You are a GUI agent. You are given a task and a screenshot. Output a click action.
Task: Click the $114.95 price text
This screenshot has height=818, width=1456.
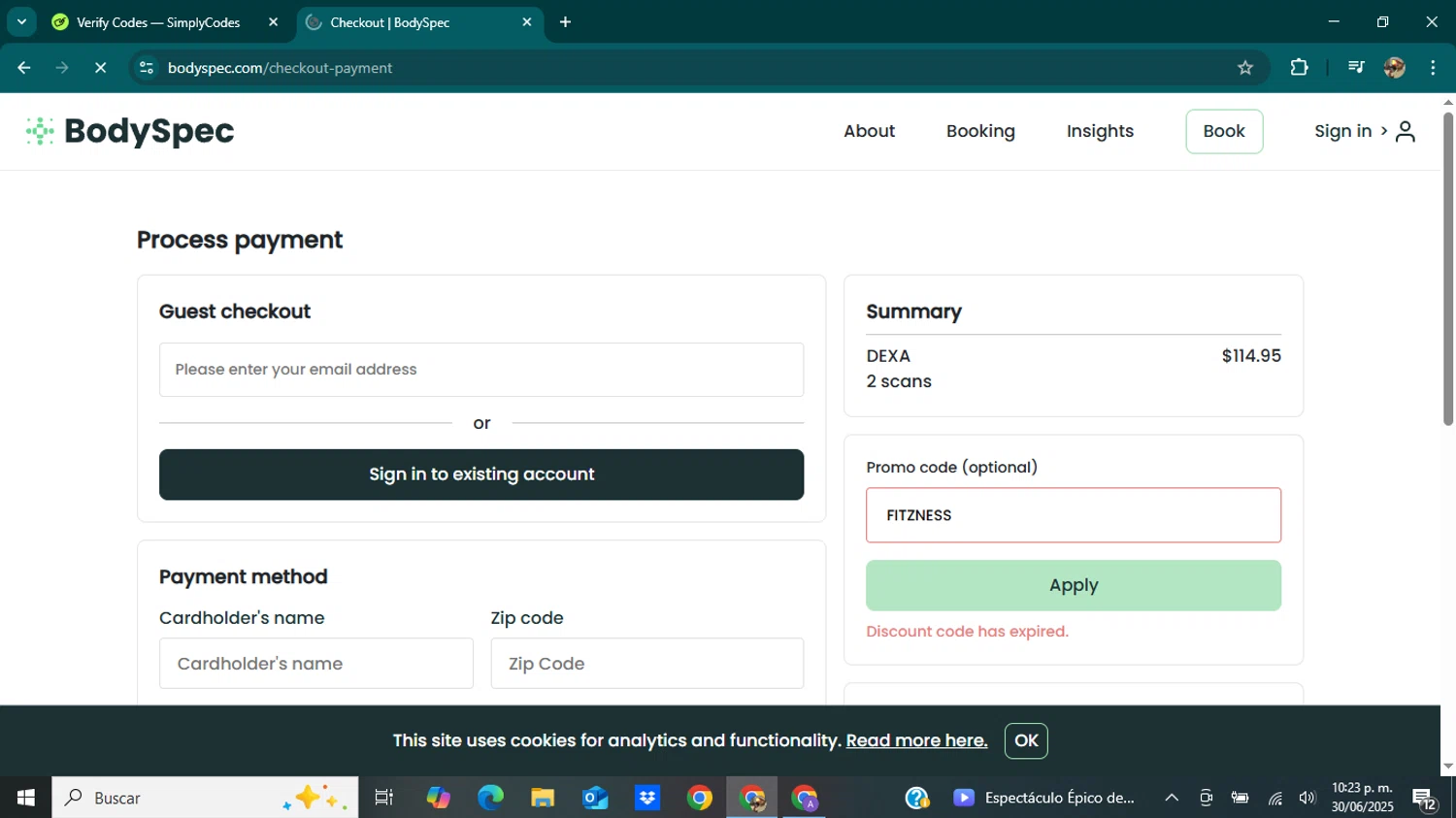(x=1251, y=356)
